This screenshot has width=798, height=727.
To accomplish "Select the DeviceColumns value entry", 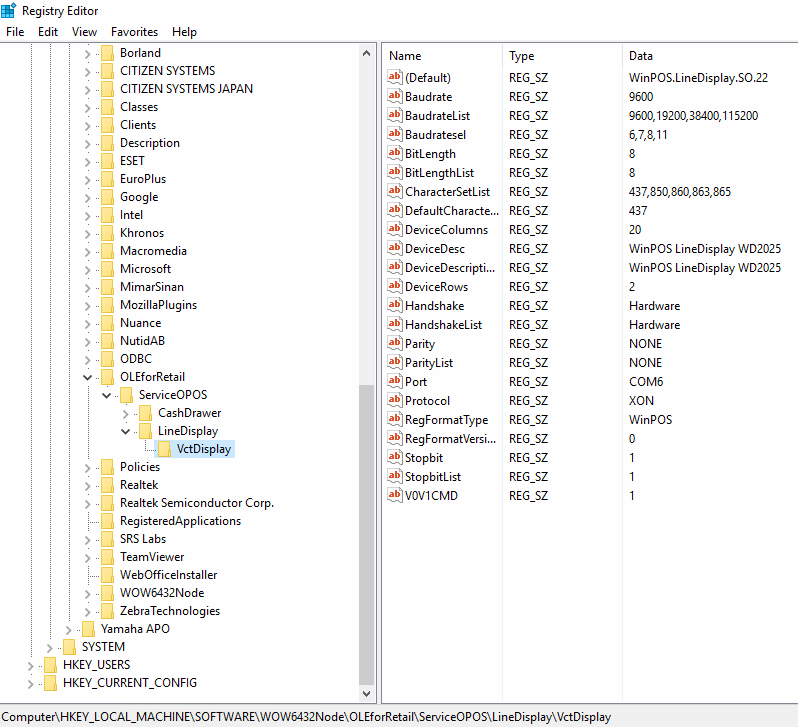I will pyautogui.click(x=446, y=230).
